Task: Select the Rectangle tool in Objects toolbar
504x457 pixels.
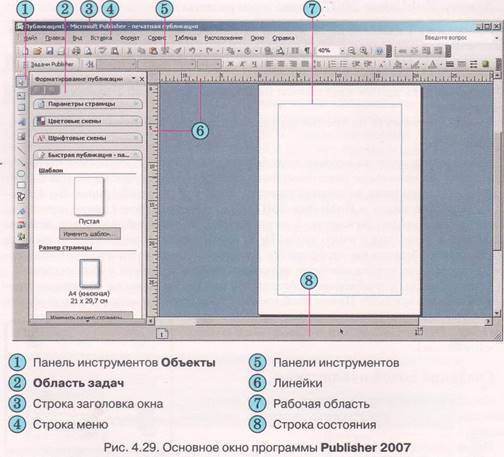Action: (21, 185)
